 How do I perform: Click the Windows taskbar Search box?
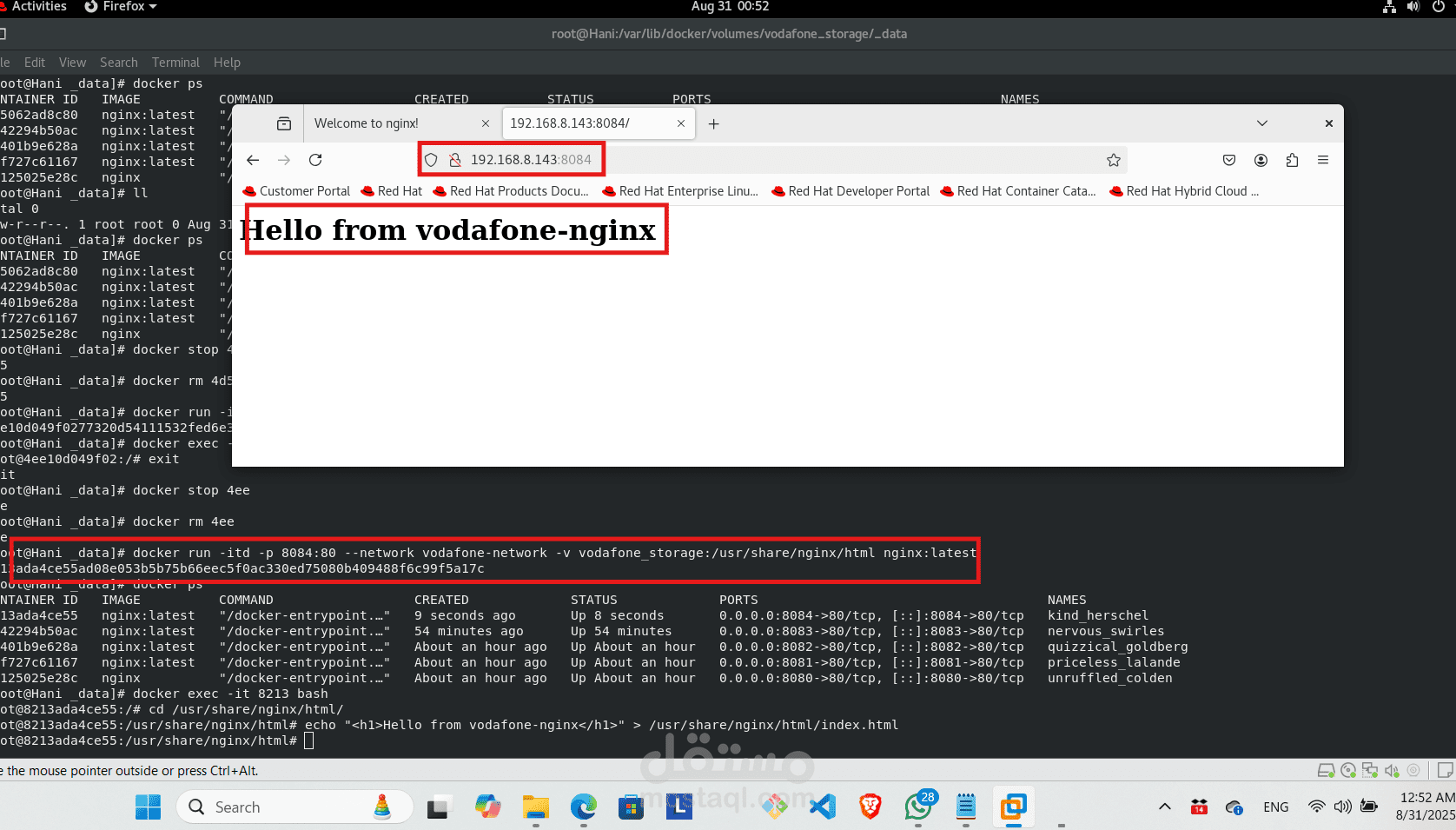(295, 807)
